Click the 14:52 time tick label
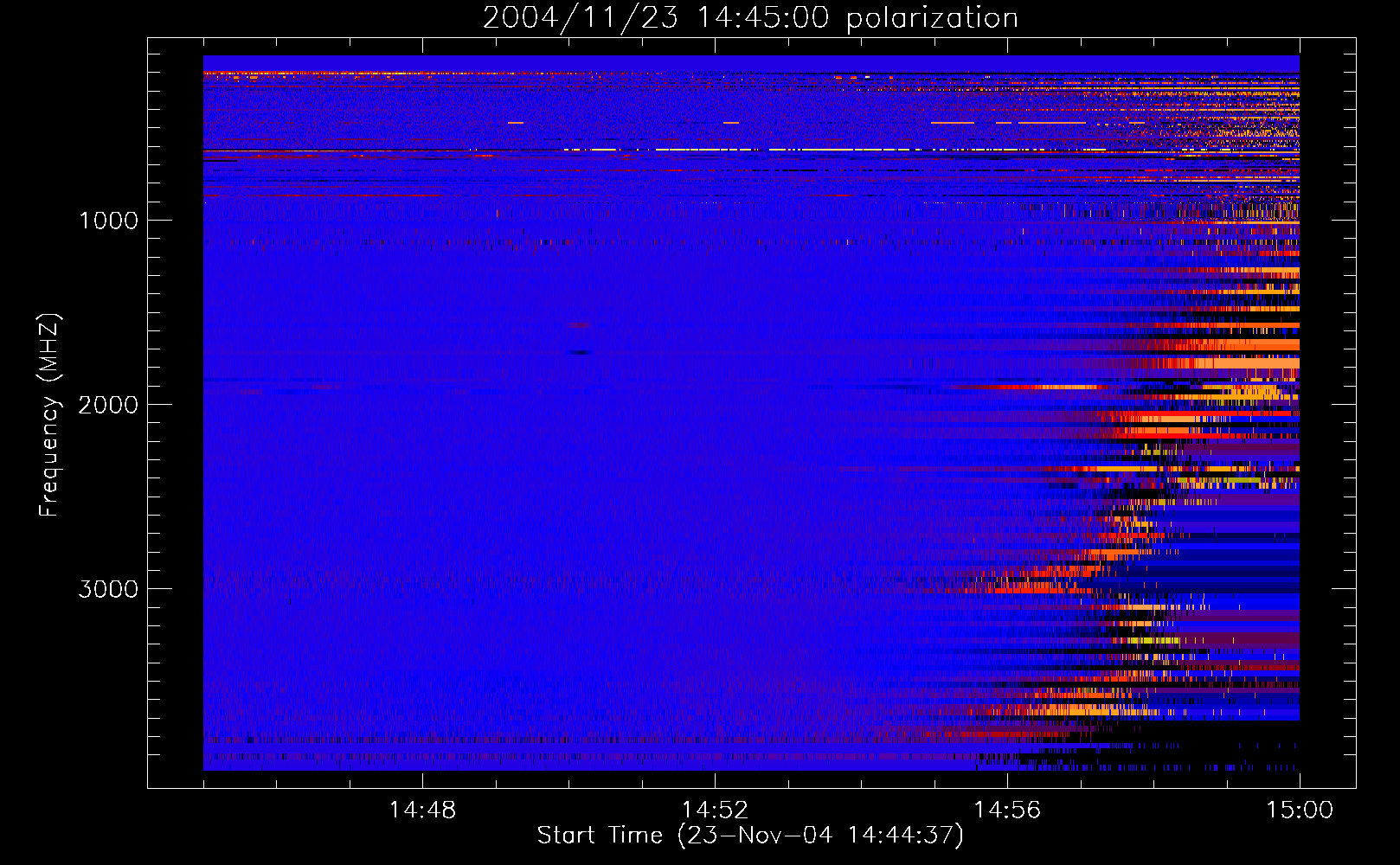 tap(715, 811)
